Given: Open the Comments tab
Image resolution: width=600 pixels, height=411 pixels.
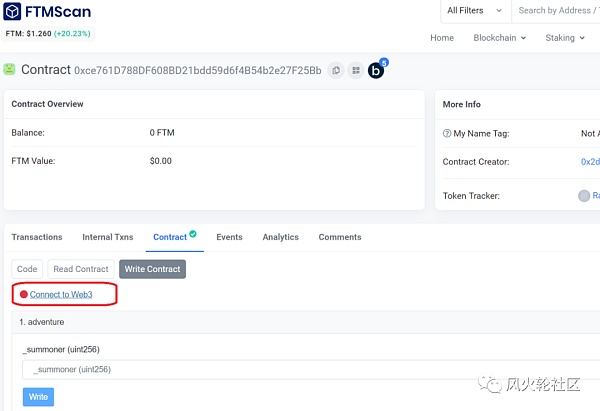Looking at the screenshot, I should [340, 237].
